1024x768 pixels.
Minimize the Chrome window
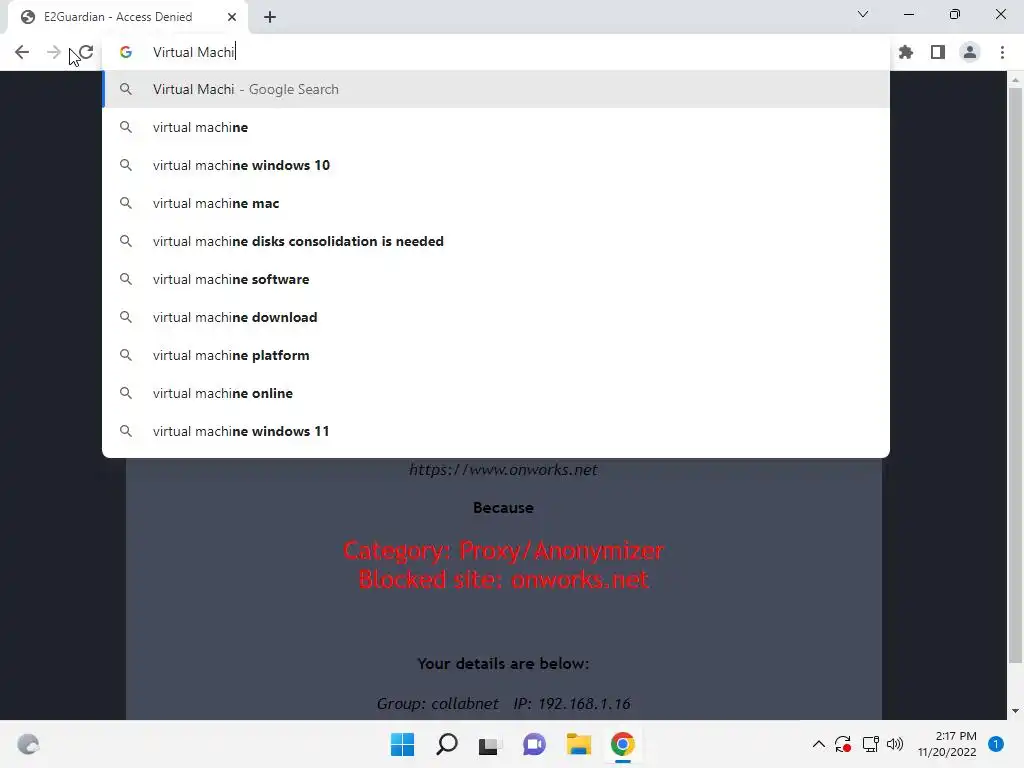click(x=908, y=14)
